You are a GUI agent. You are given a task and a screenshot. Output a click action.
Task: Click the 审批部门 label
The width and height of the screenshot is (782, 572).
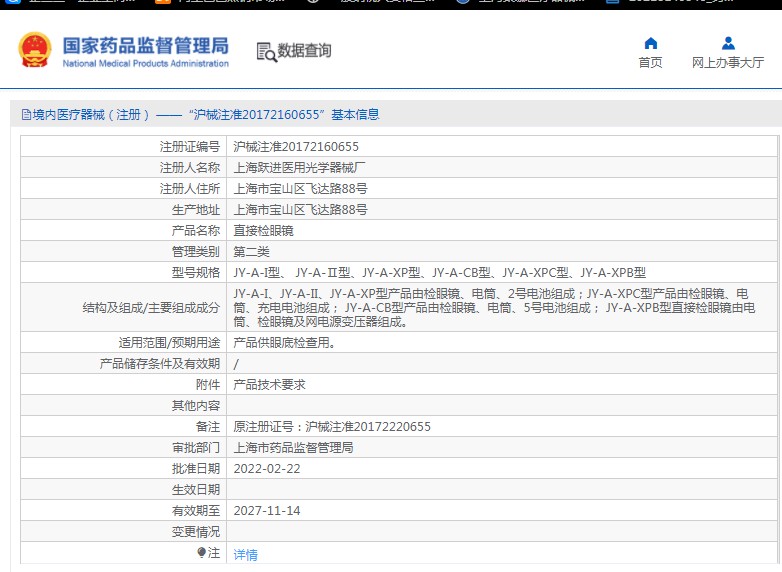pos(196,447)
